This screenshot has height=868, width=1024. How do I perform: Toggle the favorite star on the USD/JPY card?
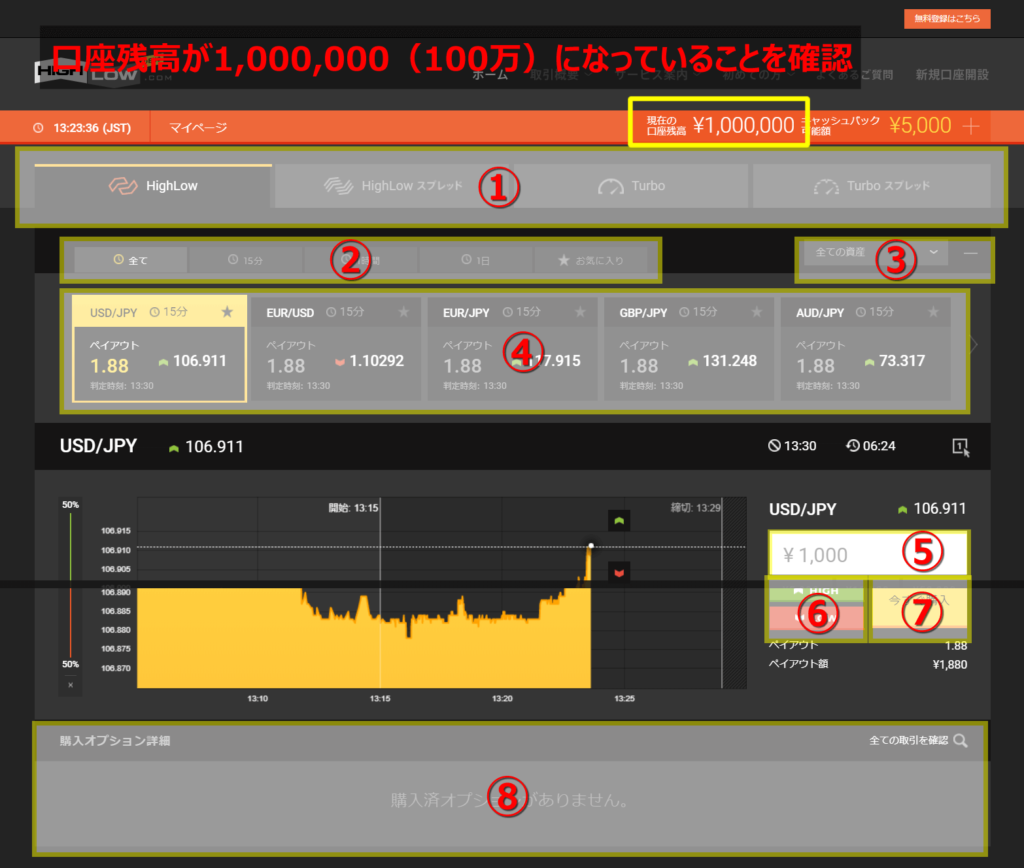click(227, 312)
